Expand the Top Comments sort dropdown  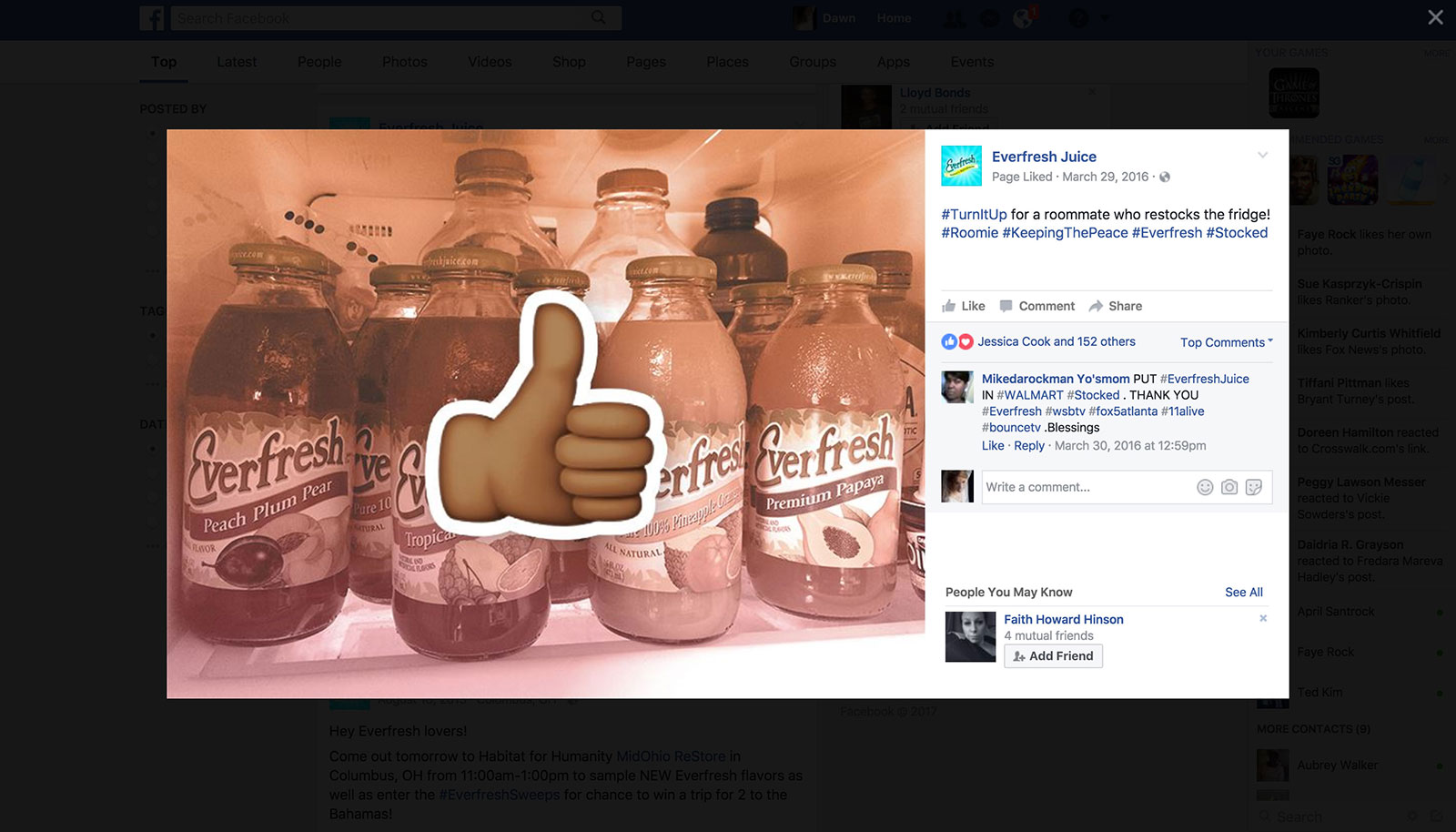pyautogui.click(x=1226, y=342)
